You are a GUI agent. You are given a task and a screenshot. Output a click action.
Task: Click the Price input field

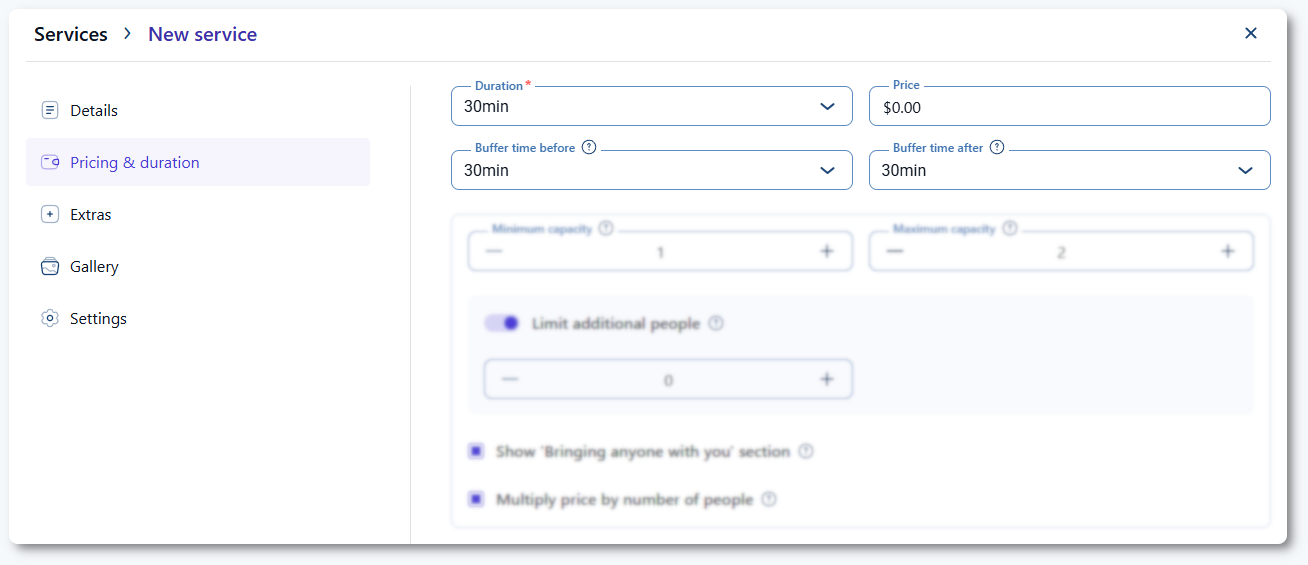click(1069, 107)
